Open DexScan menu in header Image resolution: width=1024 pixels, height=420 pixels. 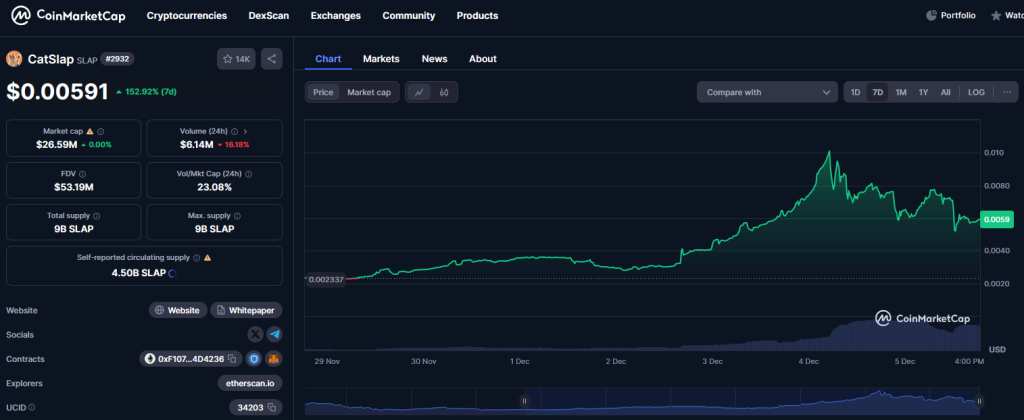(x=269, y=16)
